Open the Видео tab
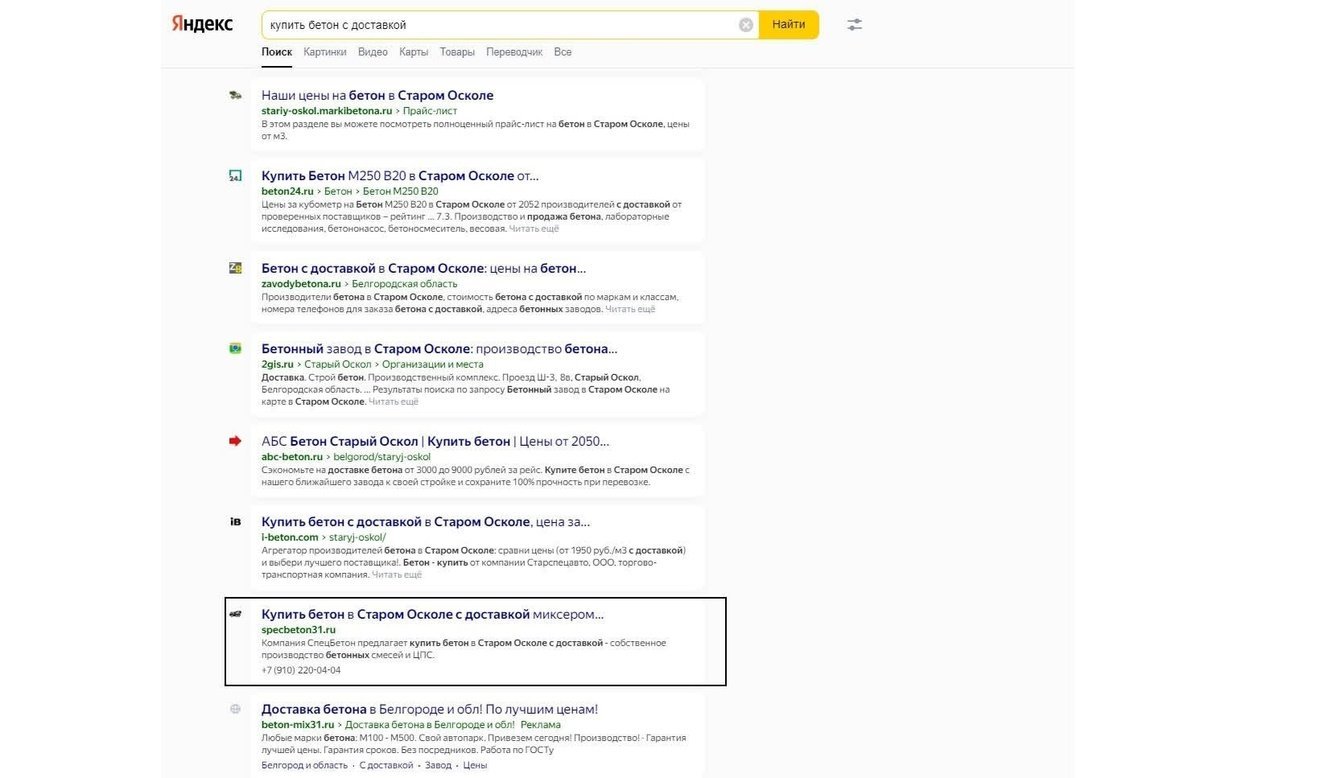The height and width of the screenshot is (778, 1340). click(x=373, y=52)
